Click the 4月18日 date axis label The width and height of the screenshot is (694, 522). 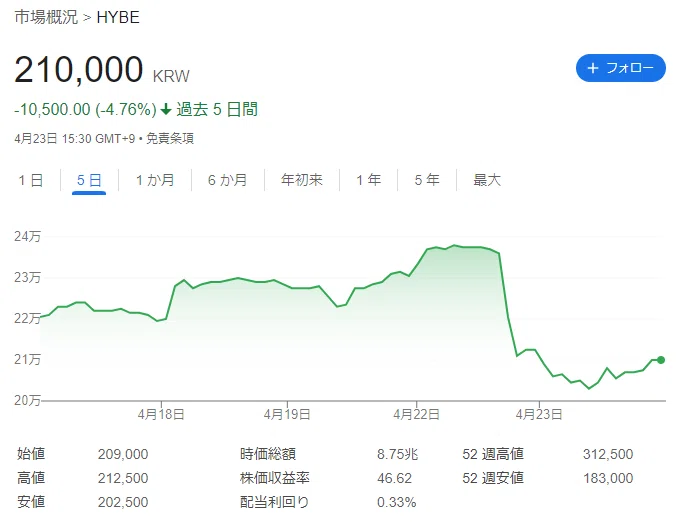coord(161,414)
